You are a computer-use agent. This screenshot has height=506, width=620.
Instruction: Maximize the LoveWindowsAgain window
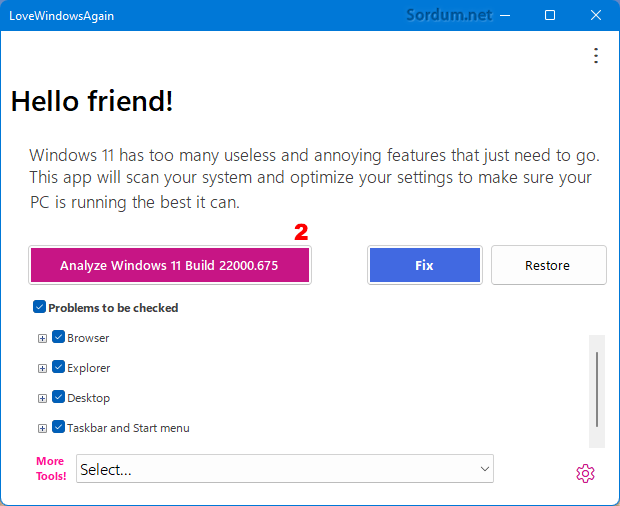pyautogui.click(x=550, y=15)
